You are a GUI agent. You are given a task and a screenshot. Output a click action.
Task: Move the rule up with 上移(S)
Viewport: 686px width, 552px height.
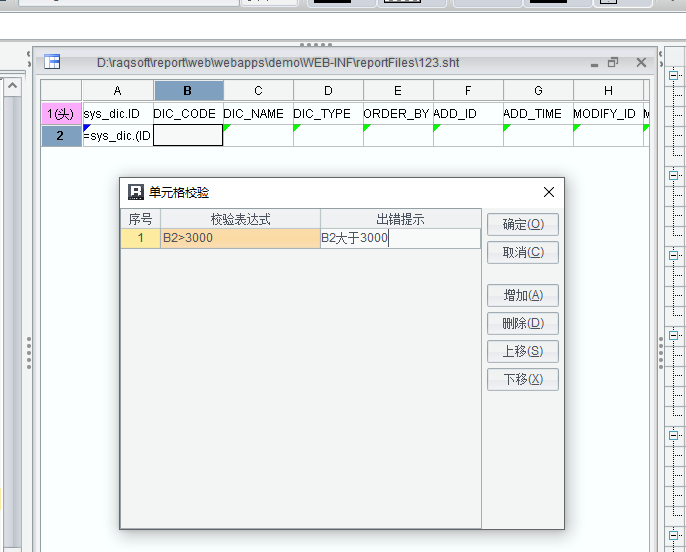[x=523, y=351]
